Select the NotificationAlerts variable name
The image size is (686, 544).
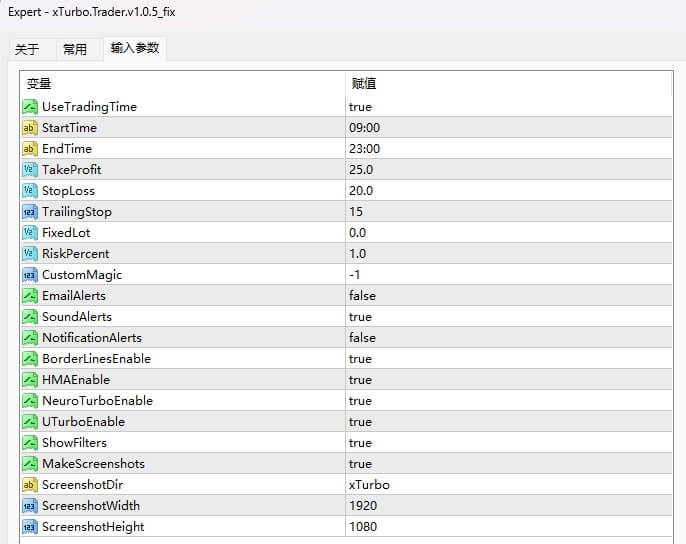click(92, 338)
